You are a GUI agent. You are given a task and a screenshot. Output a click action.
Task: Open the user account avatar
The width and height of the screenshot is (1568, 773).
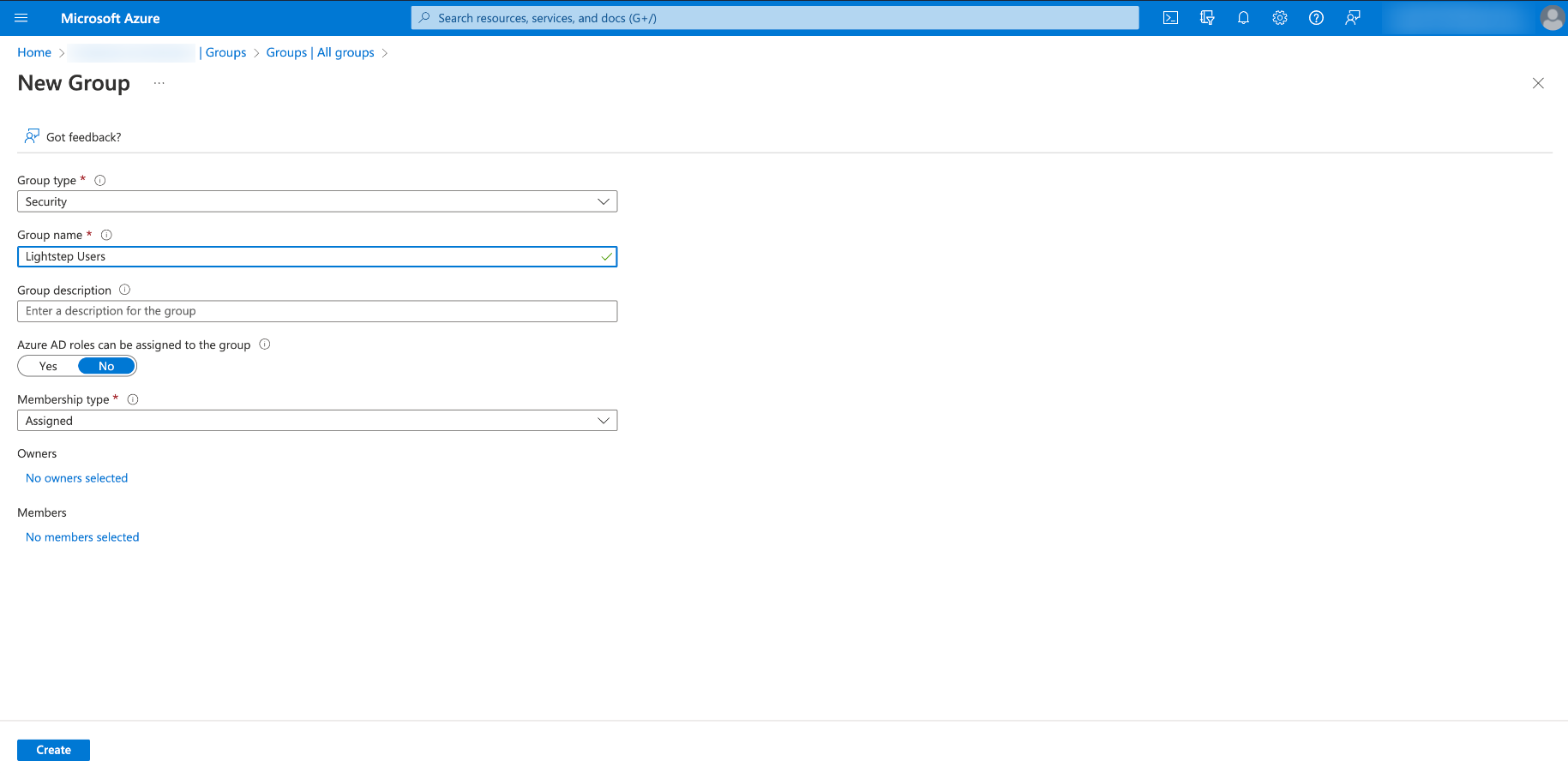pyautogui.click(x=1552, y=18)
